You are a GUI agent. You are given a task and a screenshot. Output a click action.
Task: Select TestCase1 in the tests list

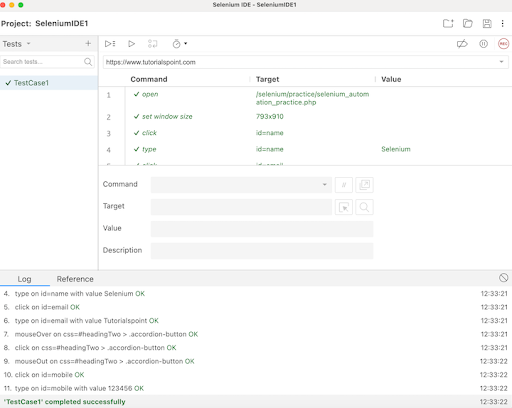[49, 83]
